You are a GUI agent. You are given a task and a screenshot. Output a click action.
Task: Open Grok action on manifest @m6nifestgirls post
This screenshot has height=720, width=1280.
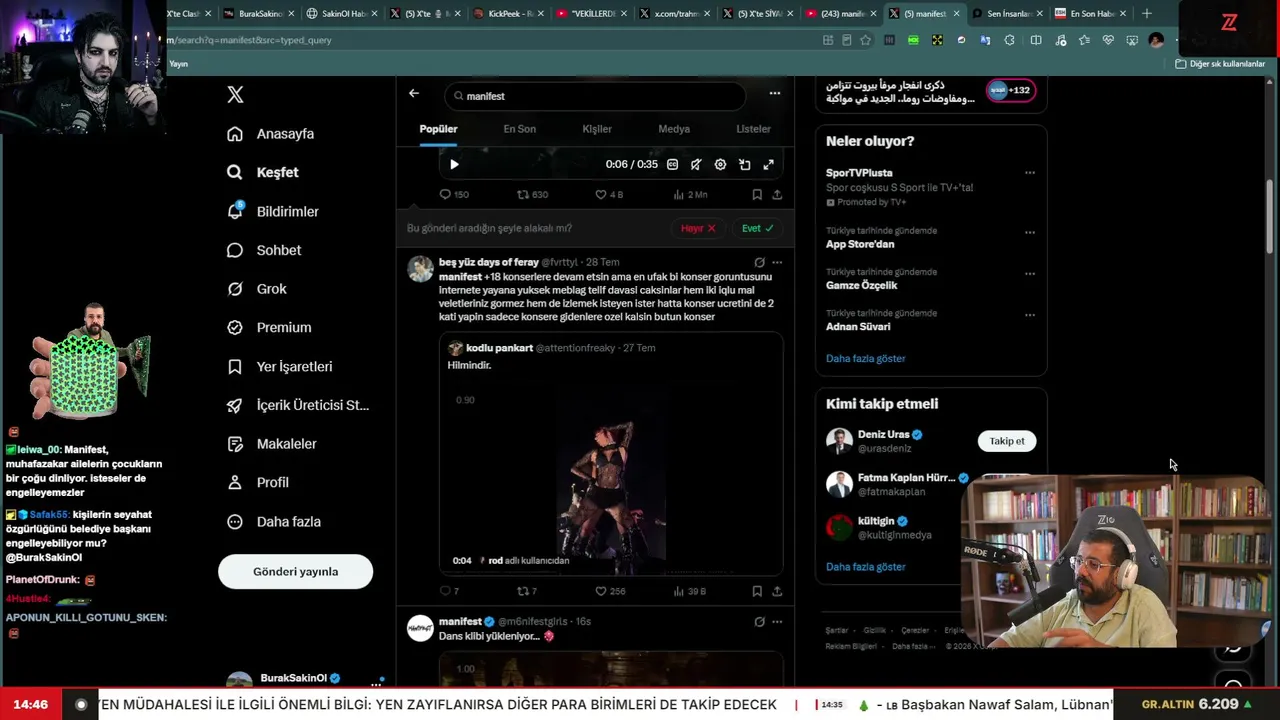[x=760, y=621]
